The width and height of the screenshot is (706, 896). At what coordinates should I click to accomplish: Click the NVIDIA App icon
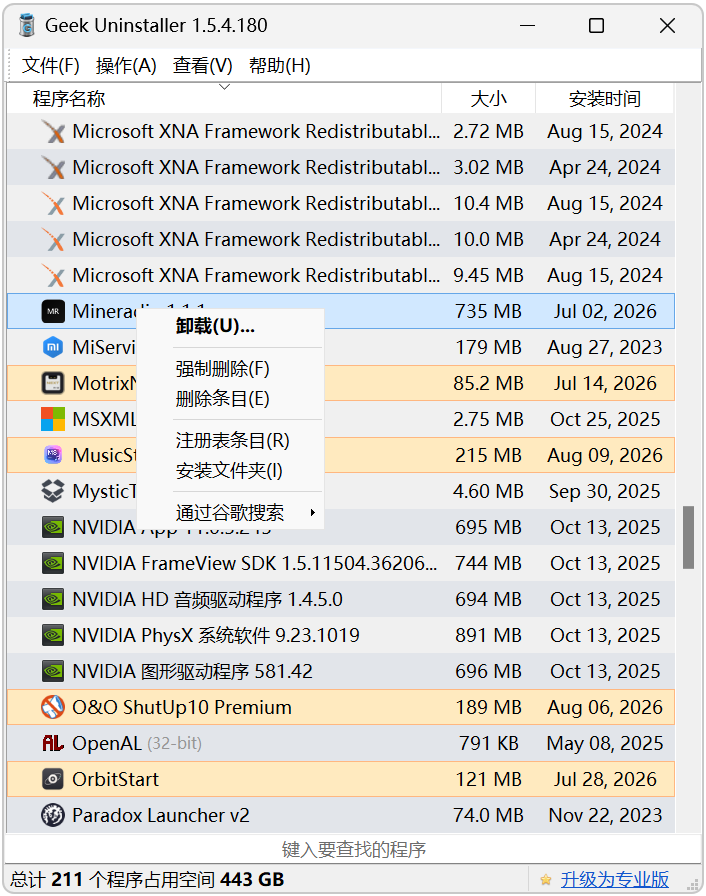53,527
